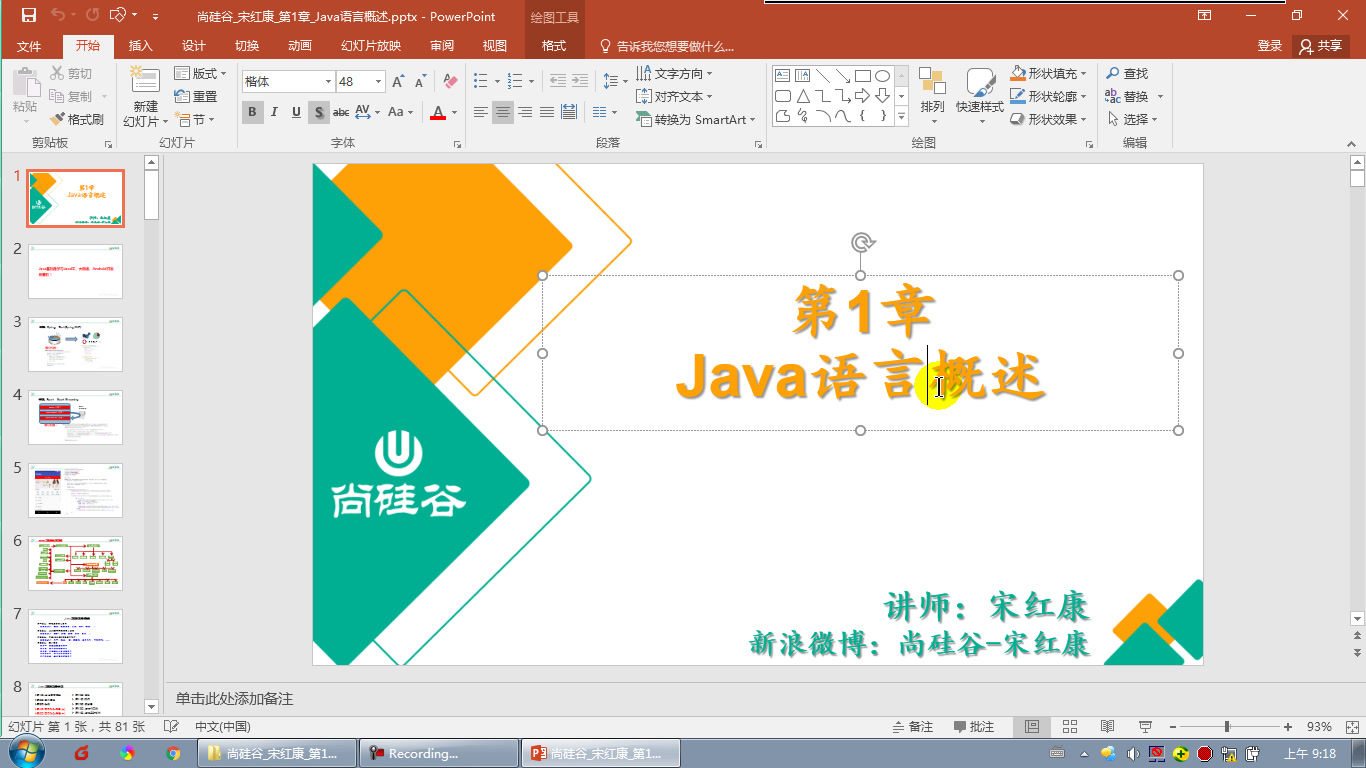Decrease font size with the small A icon
Image resolution: width=1366 pixels, height=768 pixels.
click(x=420, y=82)
